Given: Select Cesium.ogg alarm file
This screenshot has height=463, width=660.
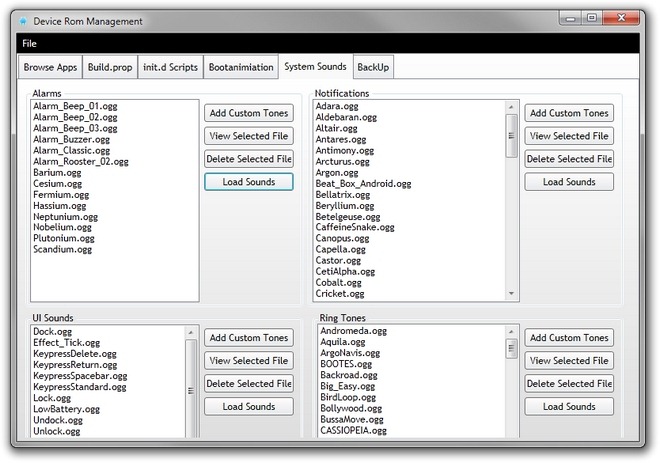Looking at the screenshot, I should [58, 184].
